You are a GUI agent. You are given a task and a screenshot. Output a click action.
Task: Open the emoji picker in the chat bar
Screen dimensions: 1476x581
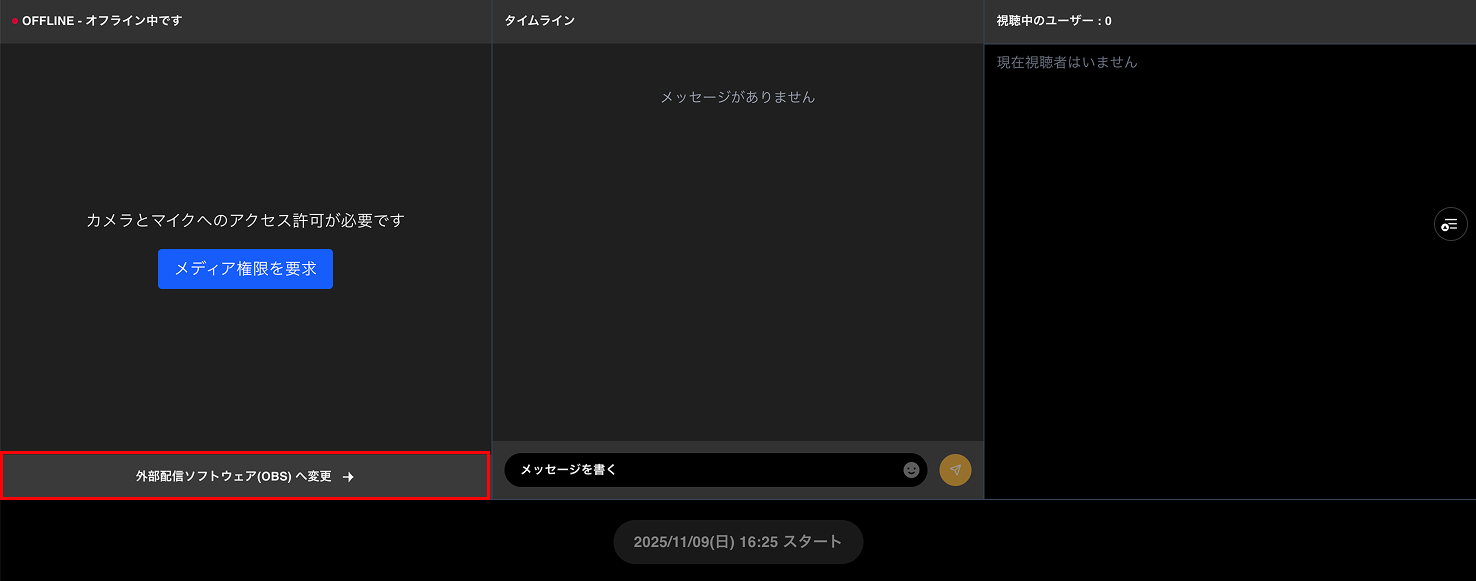pos(910,469)
